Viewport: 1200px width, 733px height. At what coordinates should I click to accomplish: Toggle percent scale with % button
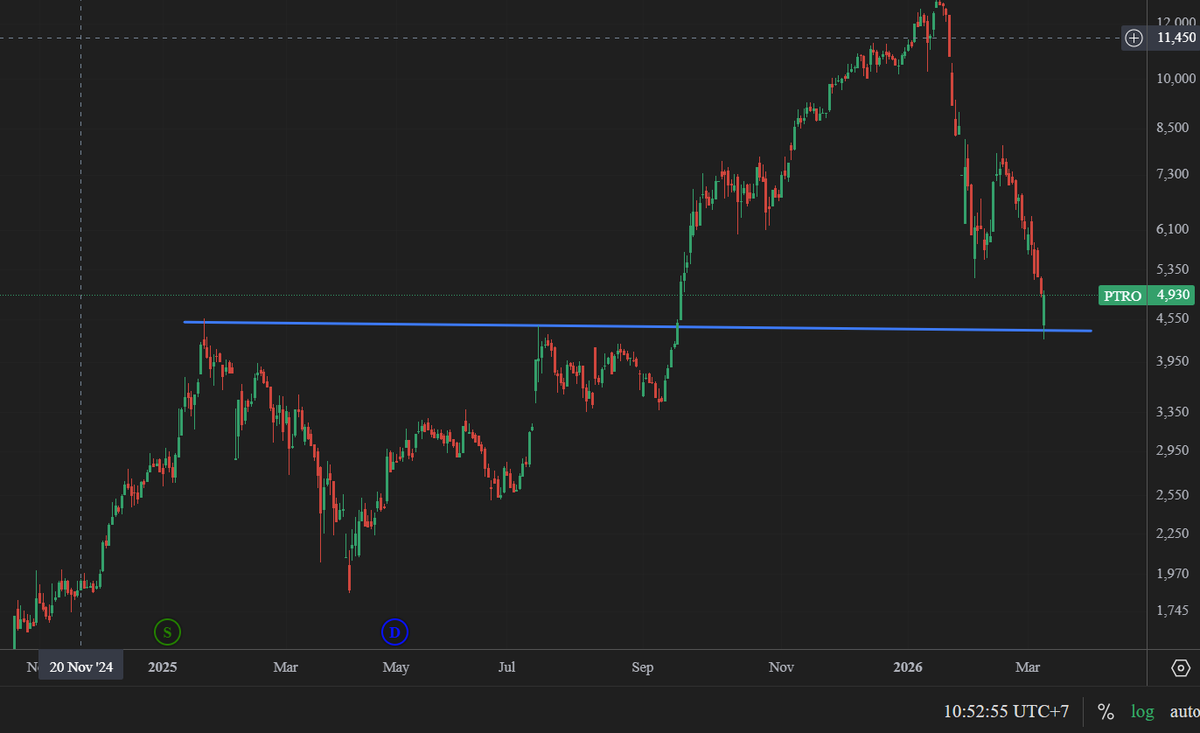click(1106, 712)
